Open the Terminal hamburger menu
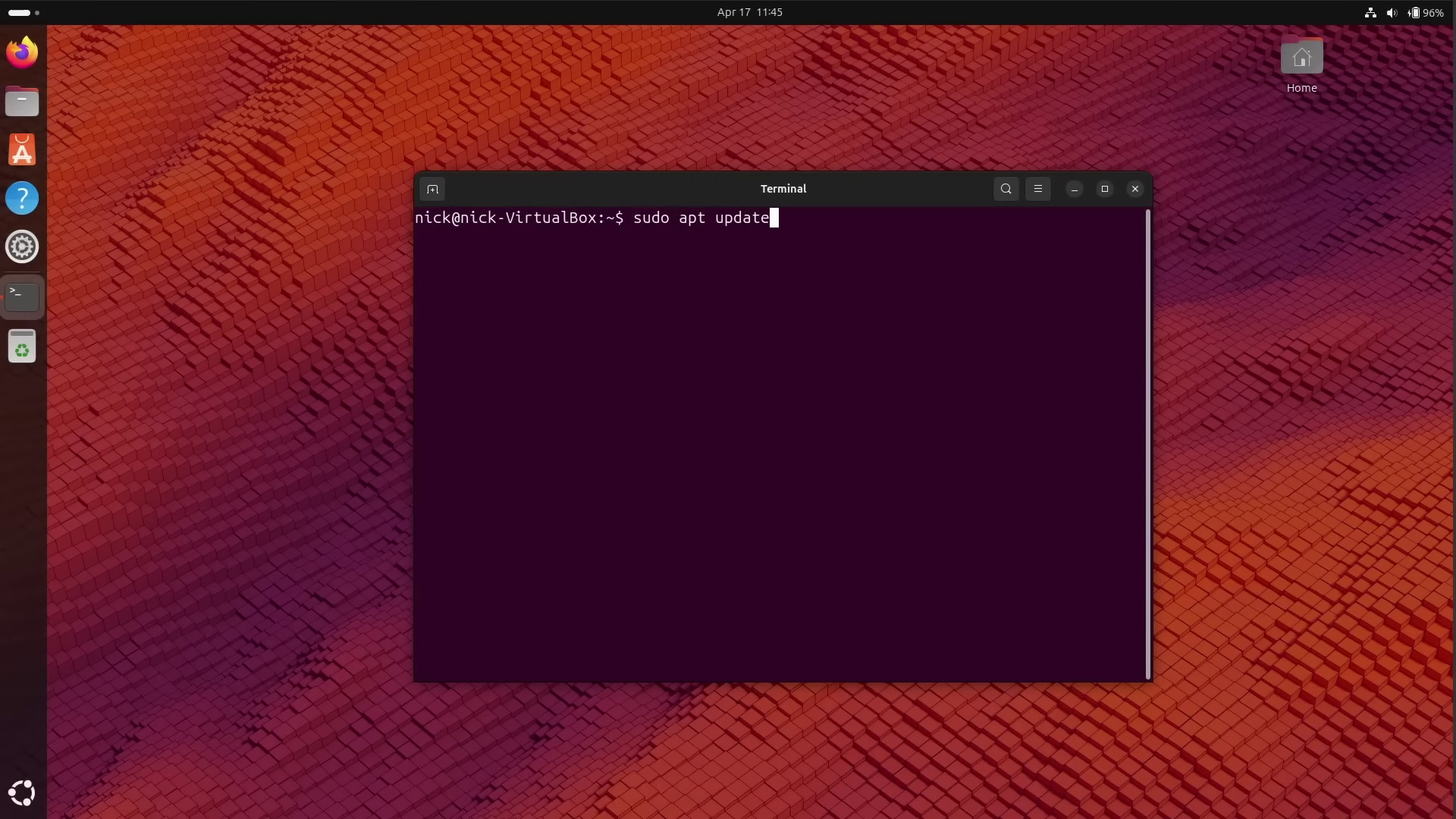 click(x=1037, y=189)
